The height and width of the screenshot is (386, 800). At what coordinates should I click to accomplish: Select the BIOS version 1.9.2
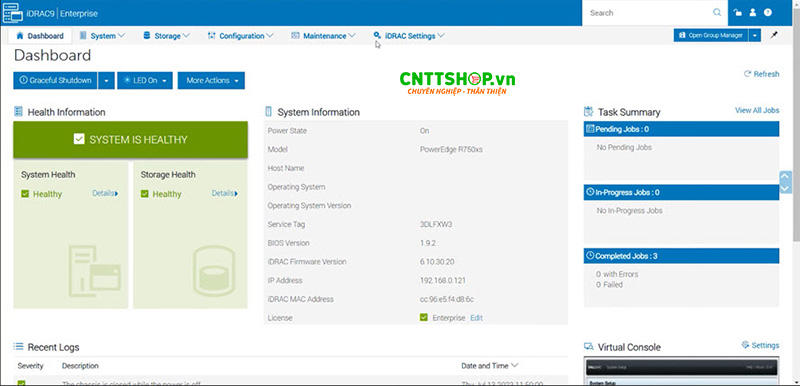(x=428, y=243)
